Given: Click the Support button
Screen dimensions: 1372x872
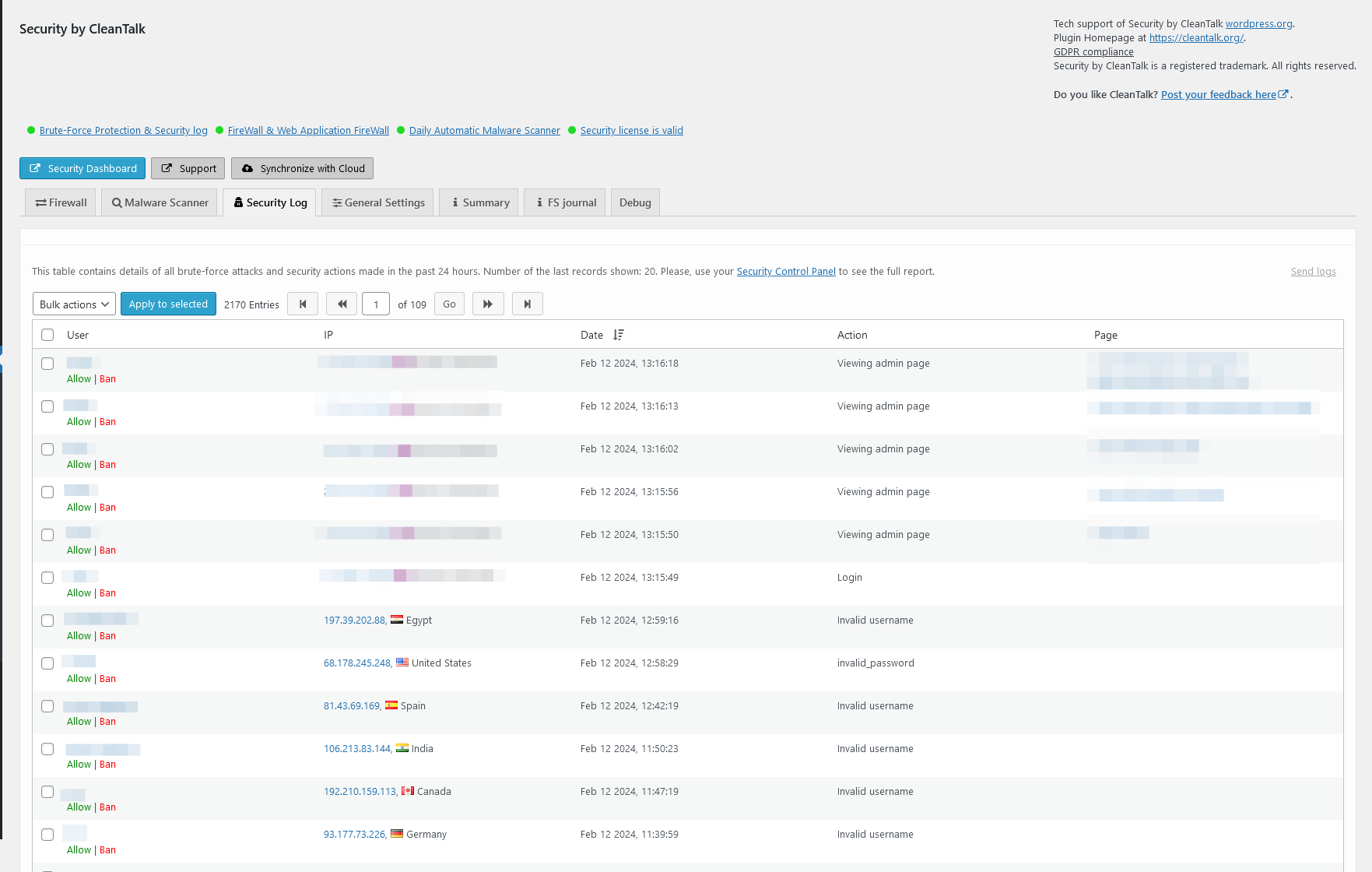Looking at the screenshot, I should coord(188,168).
